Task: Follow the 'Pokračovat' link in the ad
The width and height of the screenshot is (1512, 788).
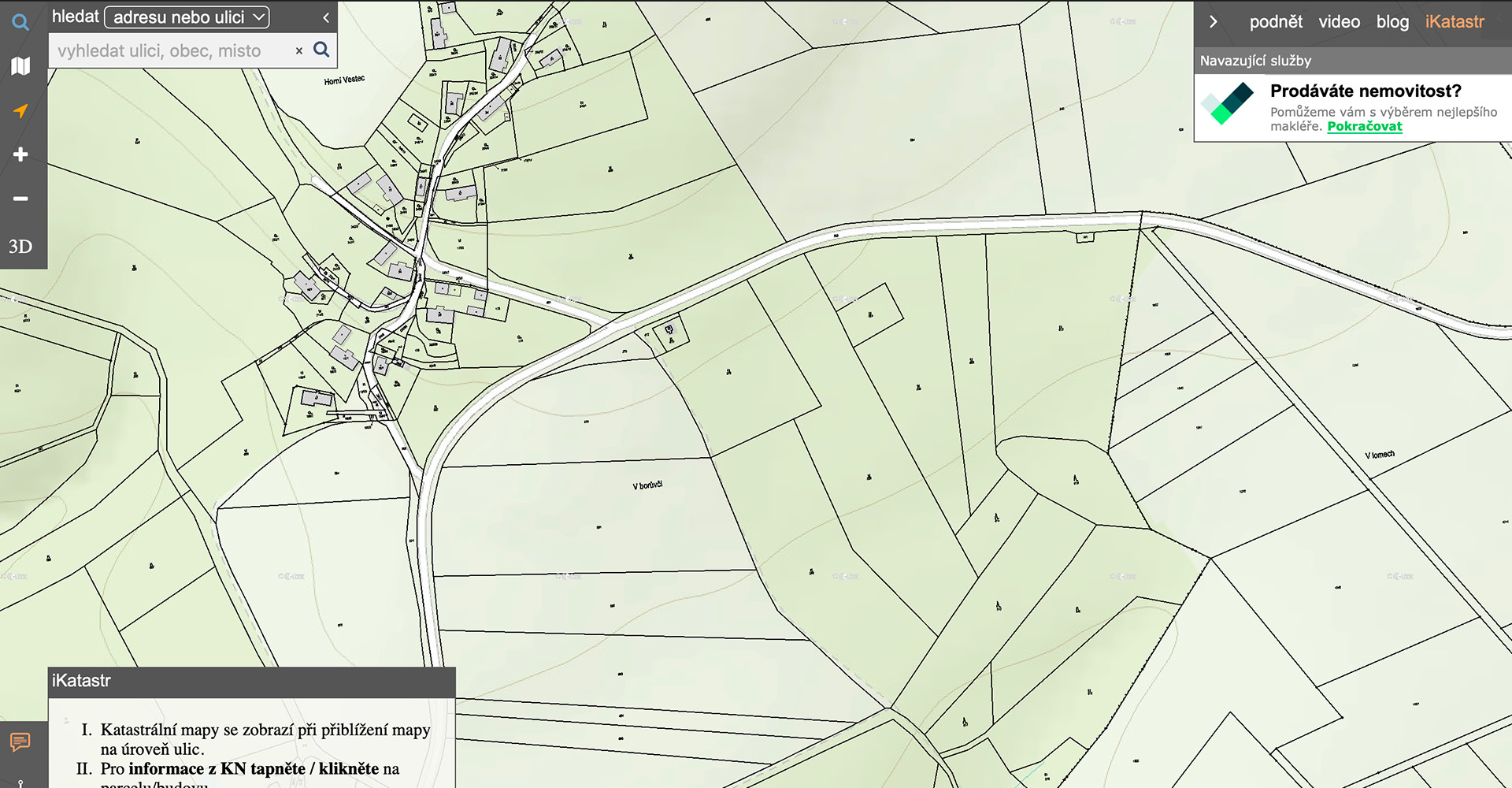Action: click(1365, 126)
